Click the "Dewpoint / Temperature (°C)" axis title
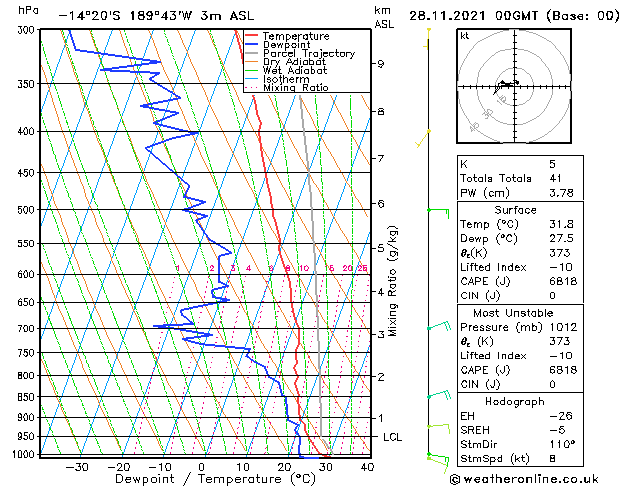Screen dimensions: 629x486 coord(215,479)
